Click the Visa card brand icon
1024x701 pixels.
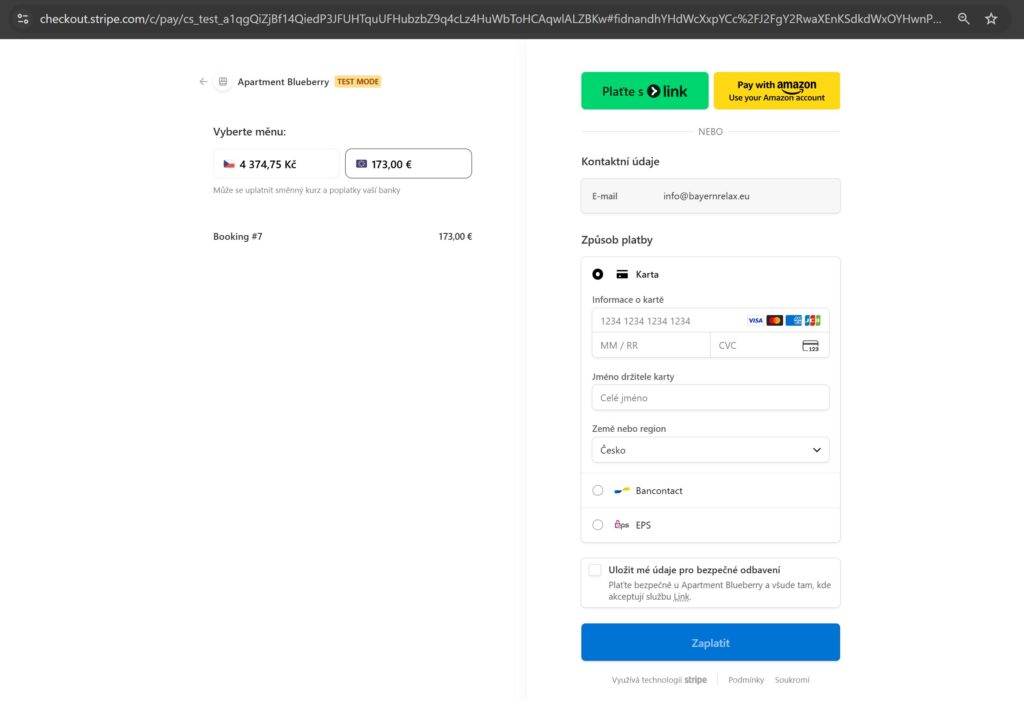(755, 321)
